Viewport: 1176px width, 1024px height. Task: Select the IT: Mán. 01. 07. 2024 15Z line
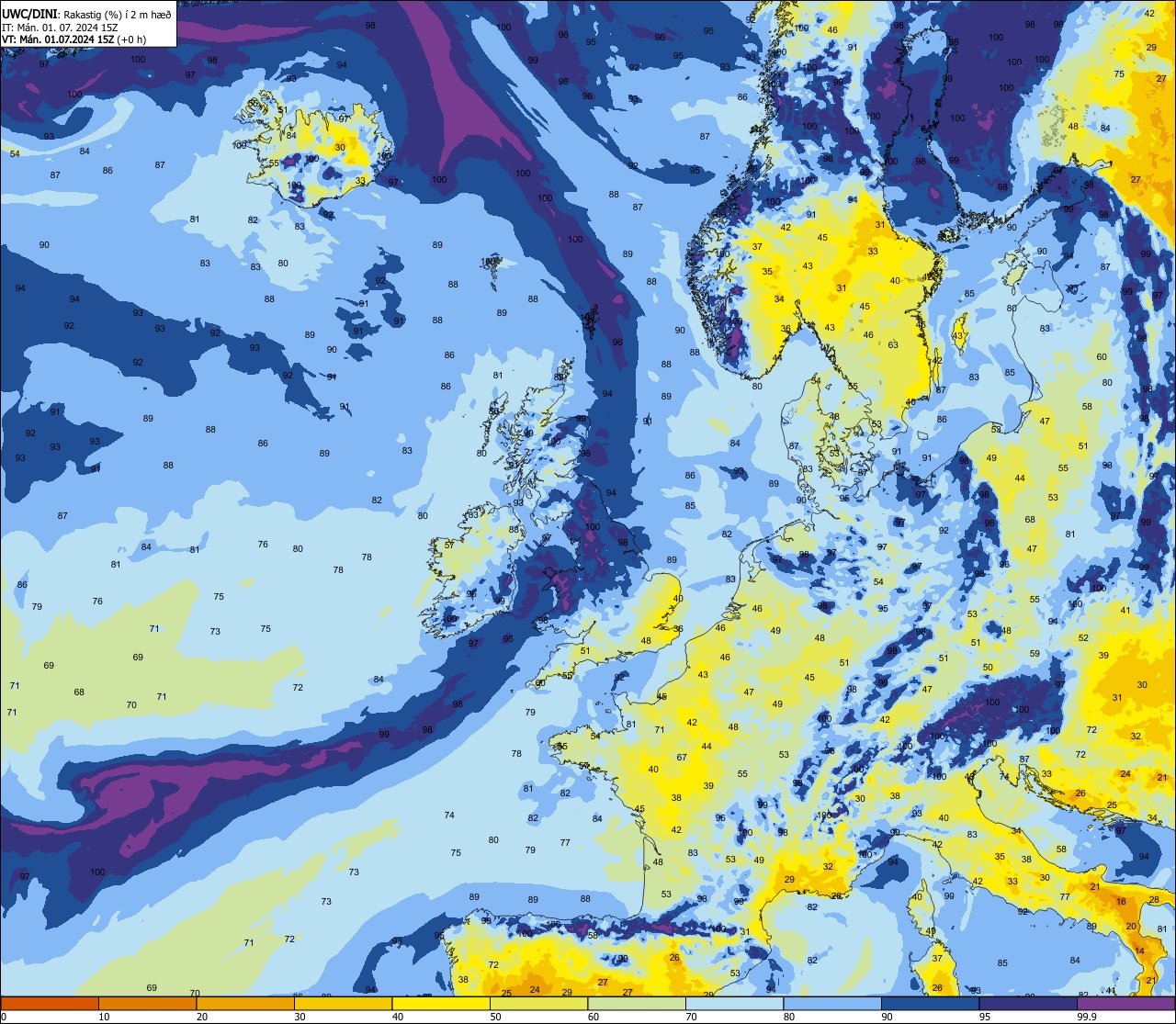60,27
